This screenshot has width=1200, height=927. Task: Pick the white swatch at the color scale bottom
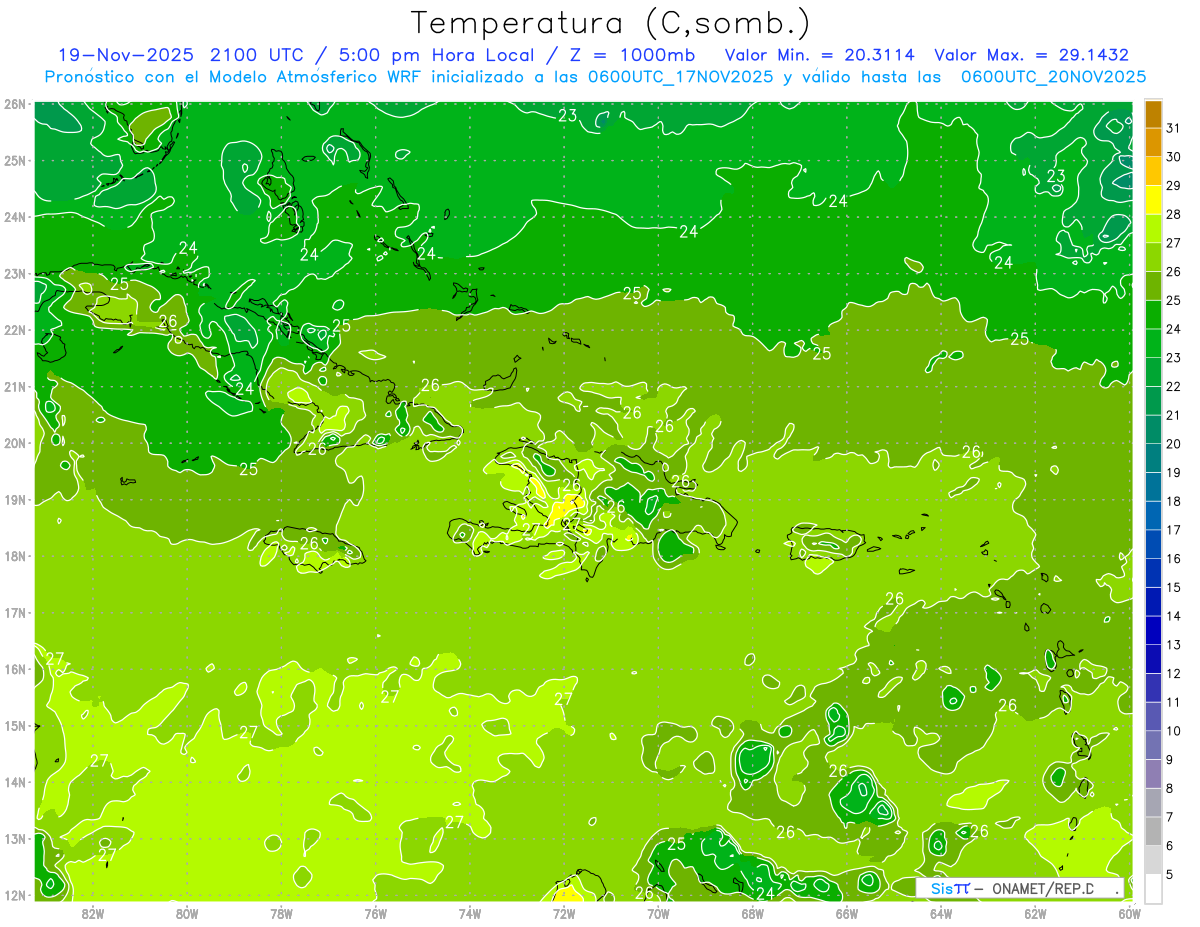(1153, 887)
